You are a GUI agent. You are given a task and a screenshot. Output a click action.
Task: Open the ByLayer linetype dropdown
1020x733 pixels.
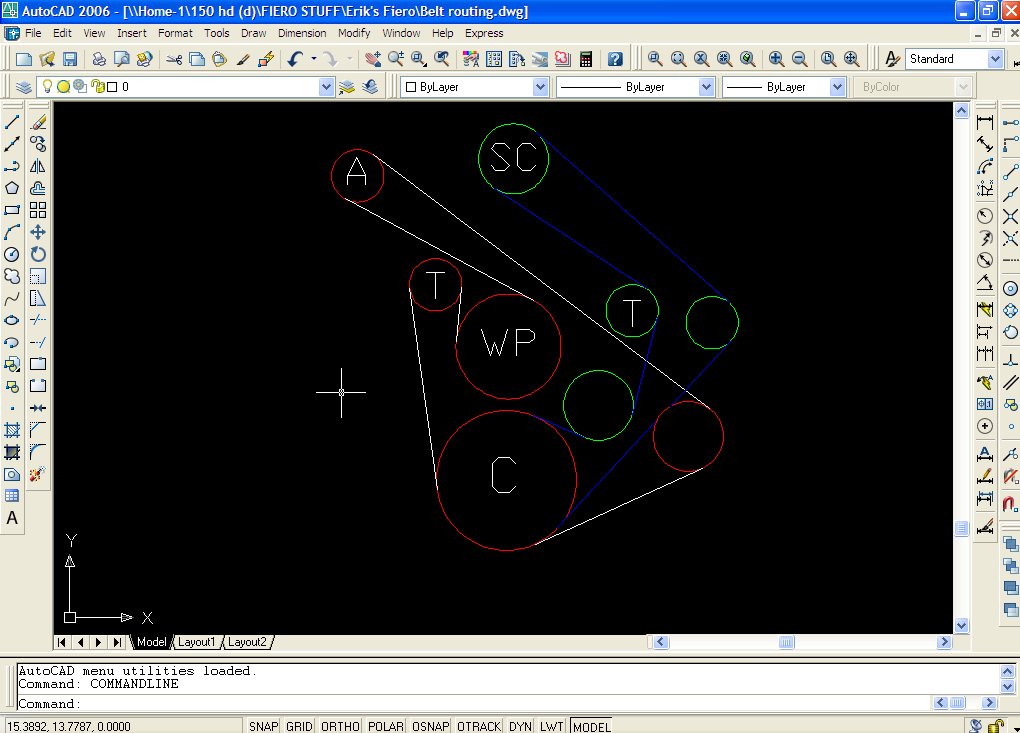click(x=706, y=87)
